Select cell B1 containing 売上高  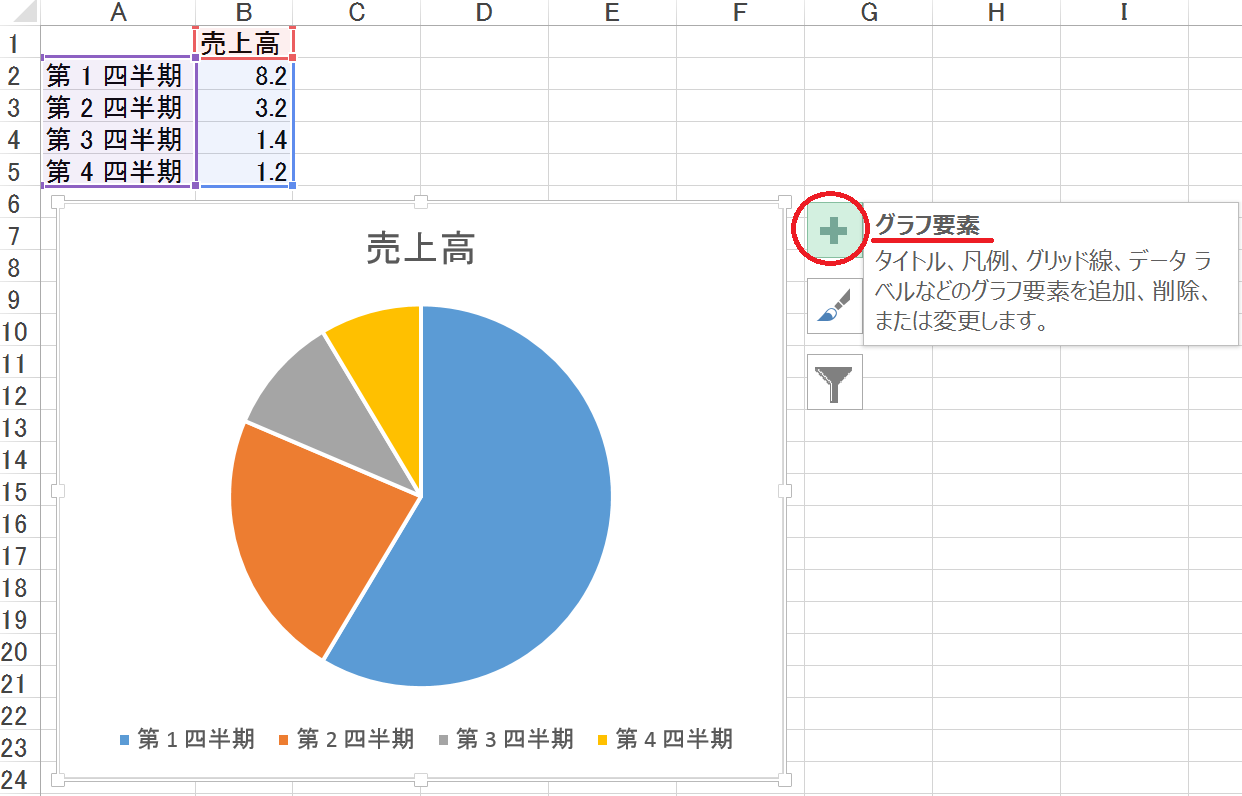pos(244,43)
